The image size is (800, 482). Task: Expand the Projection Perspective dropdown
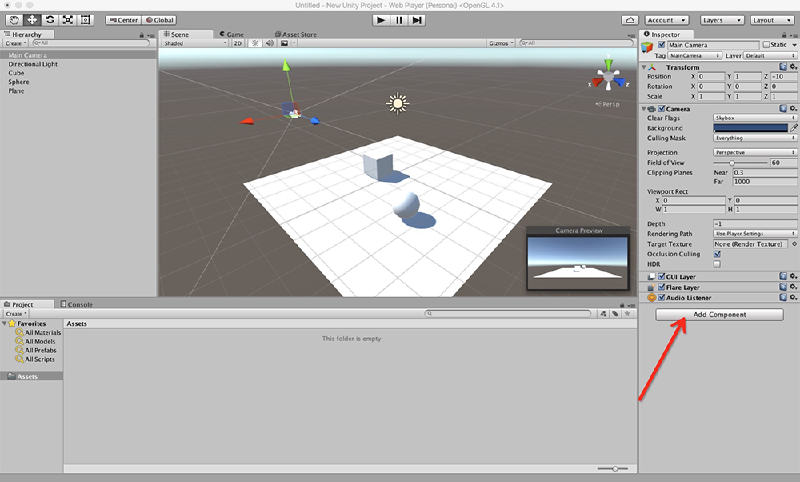(x=754, y=152)
